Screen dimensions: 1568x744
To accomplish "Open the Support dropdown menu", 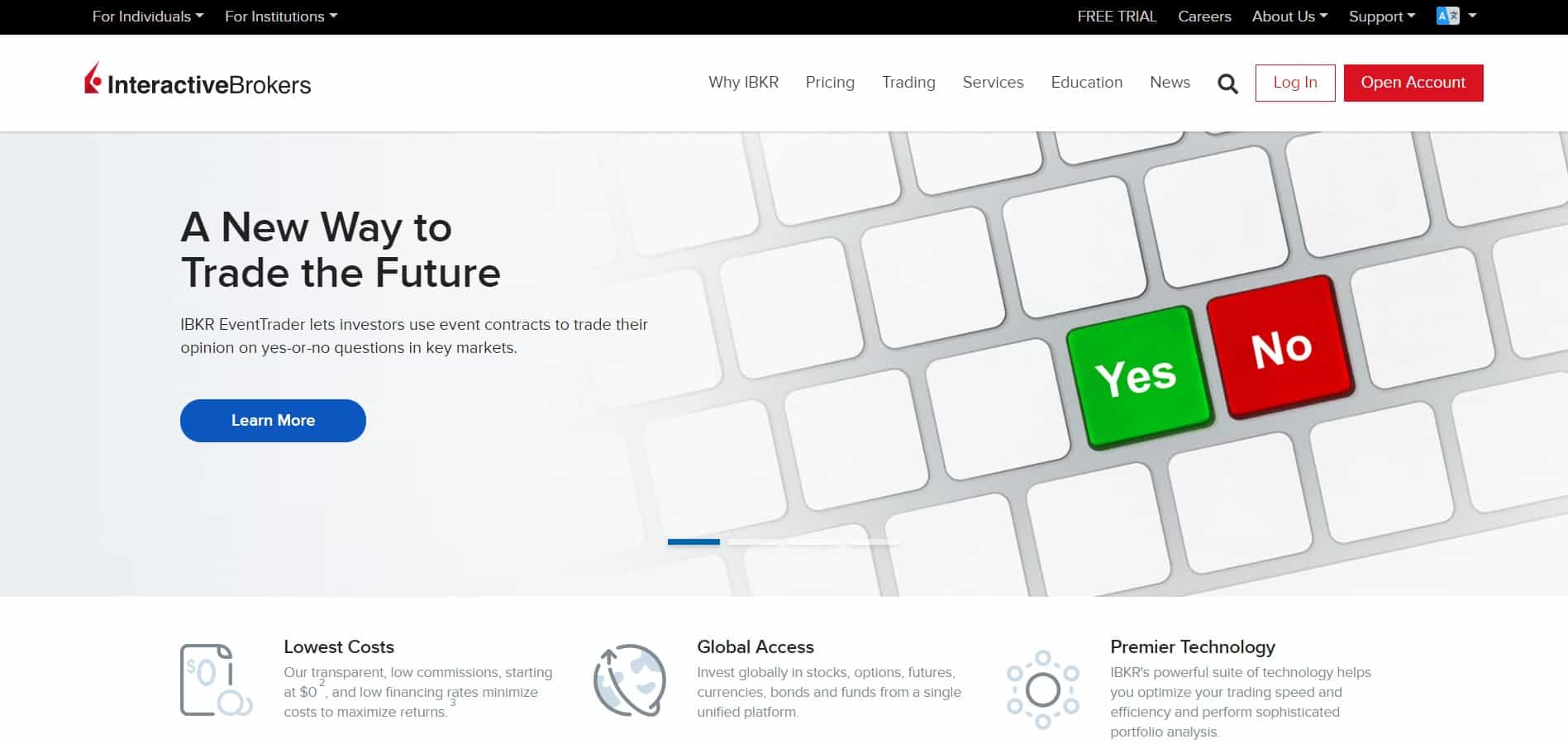I will (1382, 17).
